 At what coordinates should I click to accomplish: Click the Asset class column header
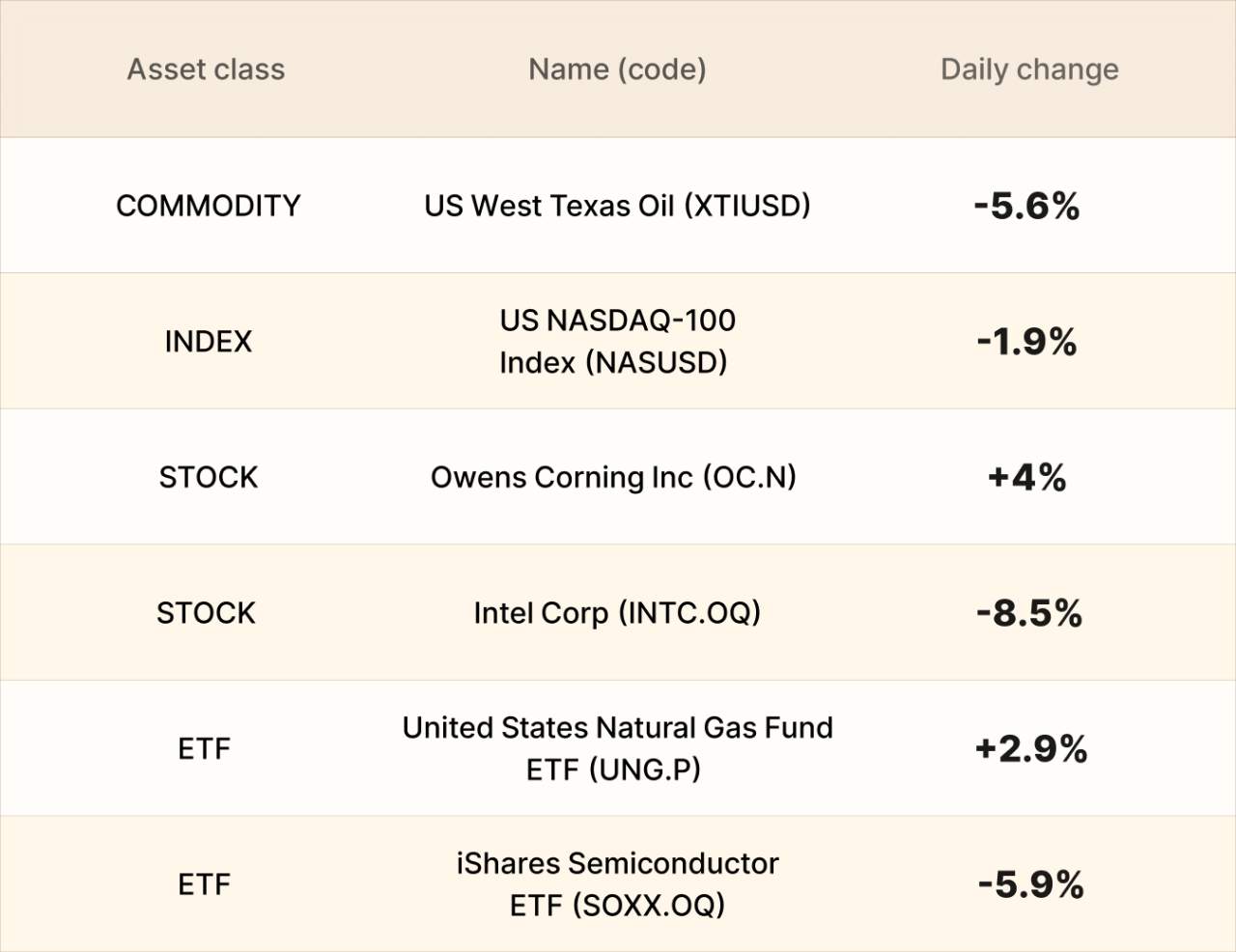click(206, 70)
